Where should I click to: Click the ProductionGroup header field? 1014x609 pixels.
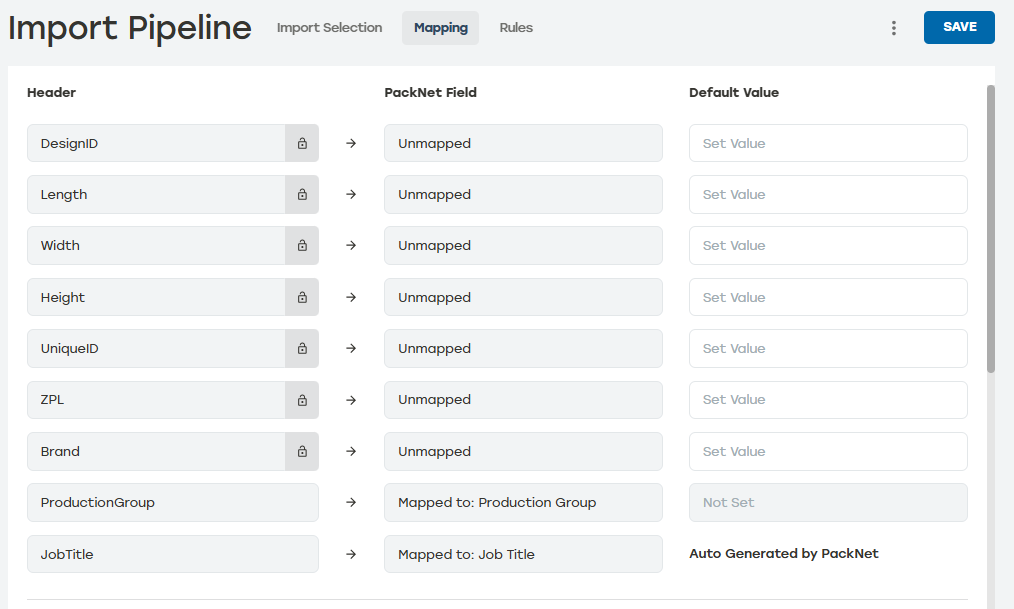tap(173, 502)
